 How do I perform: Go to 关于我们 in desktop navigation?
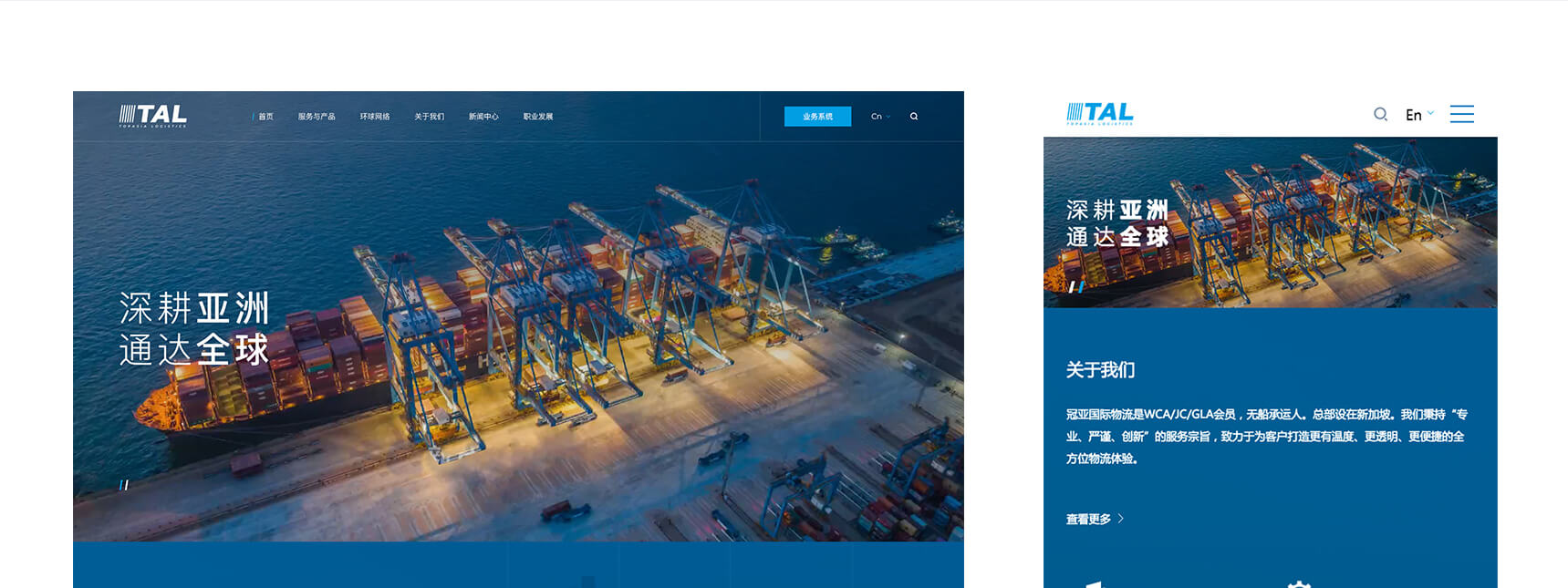[430, 117]
